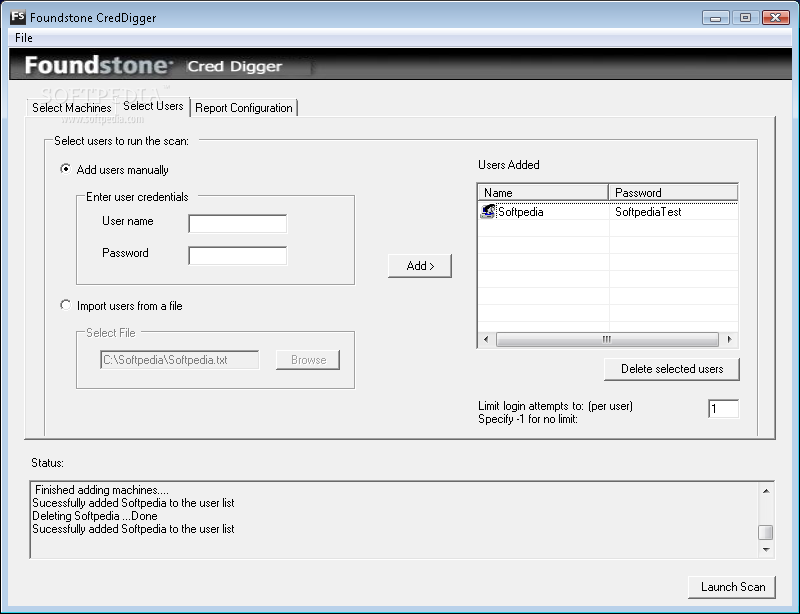The width and height of the screenshot is (800, 614).
Task: Click the 'Deleting Softpedia ...Done' status line
Action: 95,516
